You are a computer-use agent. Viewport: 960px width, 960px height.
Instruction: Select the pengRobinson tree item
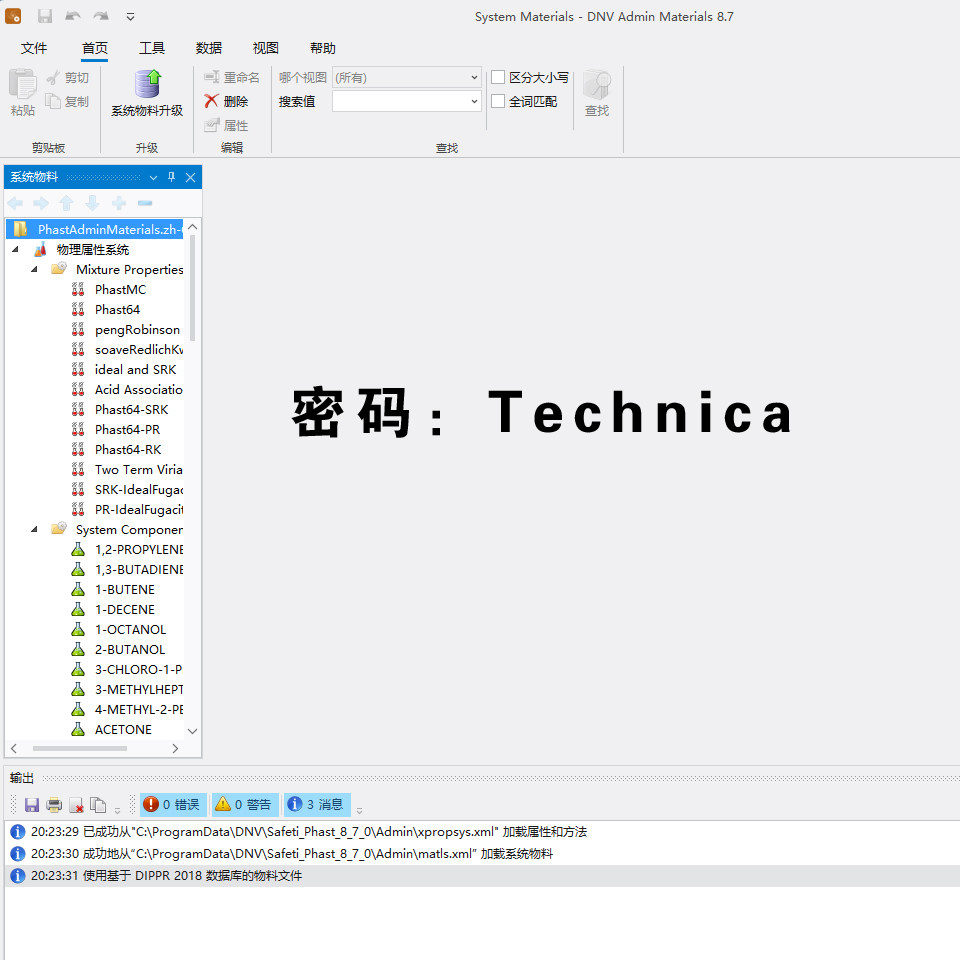(x=137, y=329)
